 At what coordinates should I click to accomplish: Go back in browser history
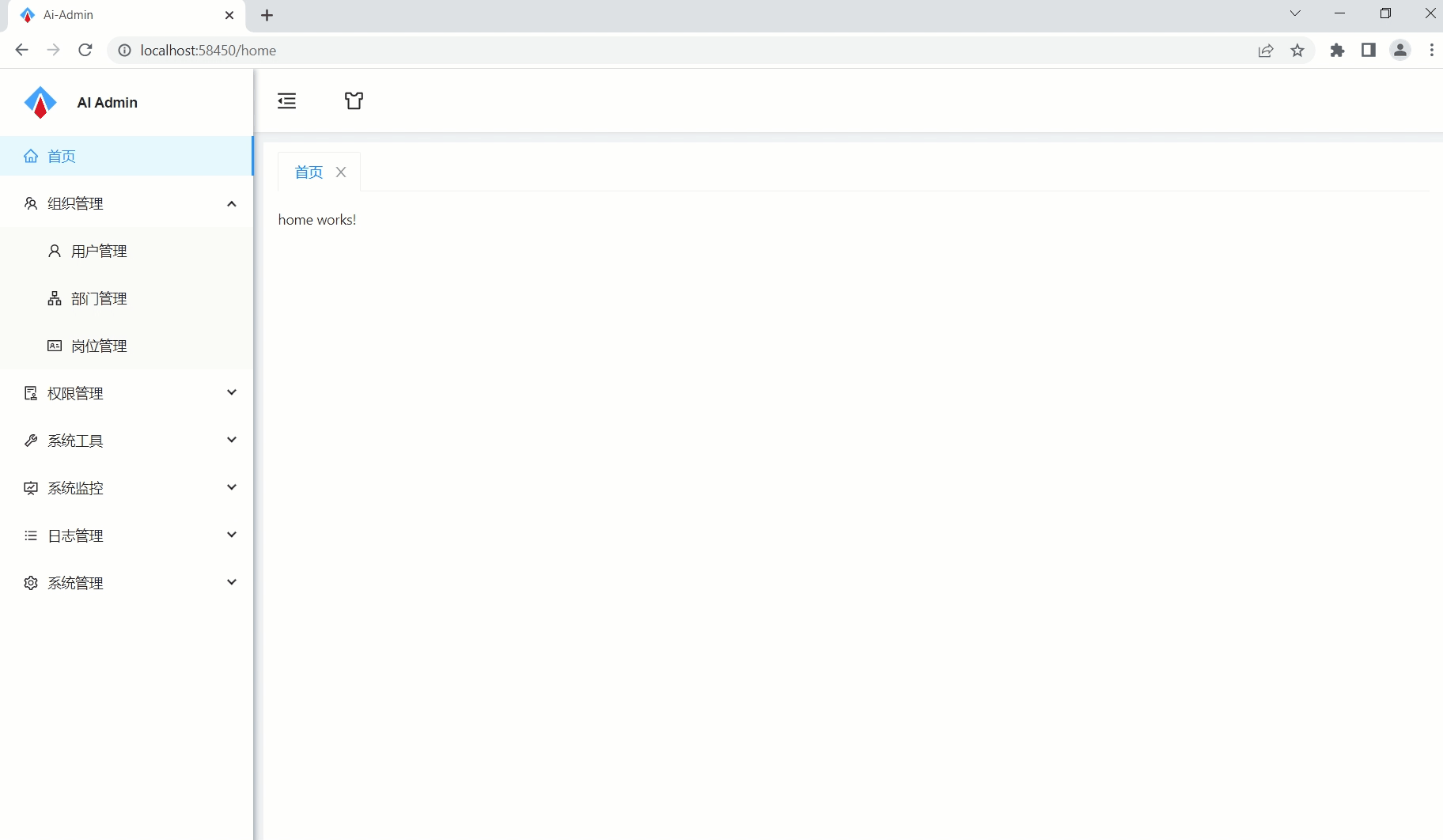[x=21, y=51]
